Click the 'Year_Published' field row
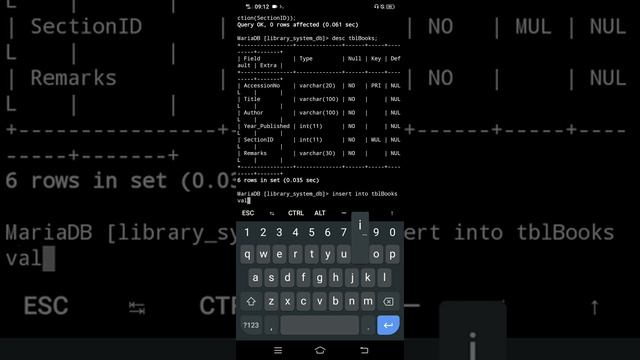Viewport: 640px width, 360px height. pyautogui.click(x=319, y=126)
